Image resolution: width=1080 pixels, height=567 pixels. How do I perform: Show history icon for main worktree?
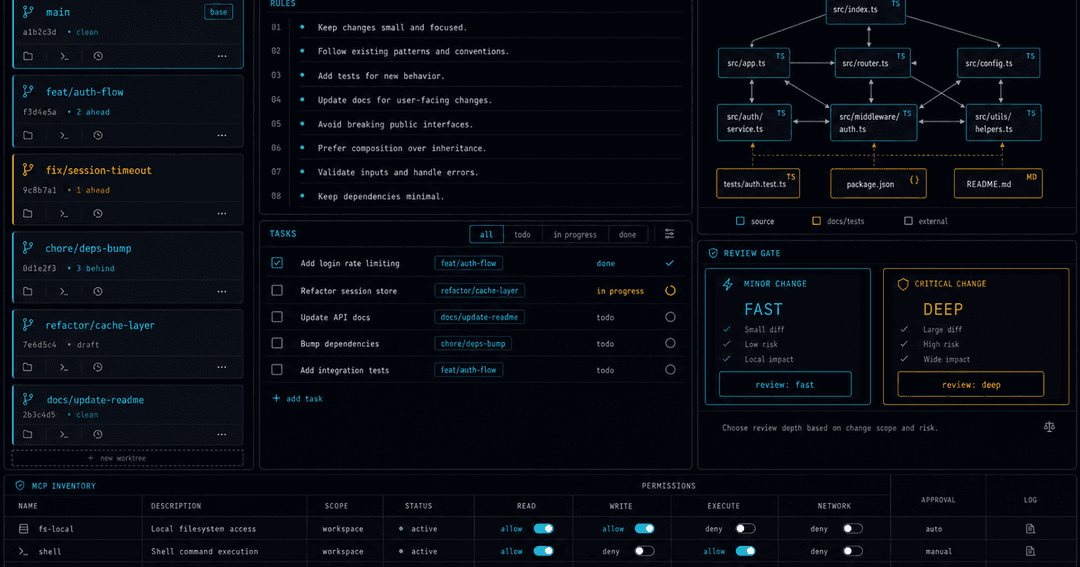click(98, 56)
